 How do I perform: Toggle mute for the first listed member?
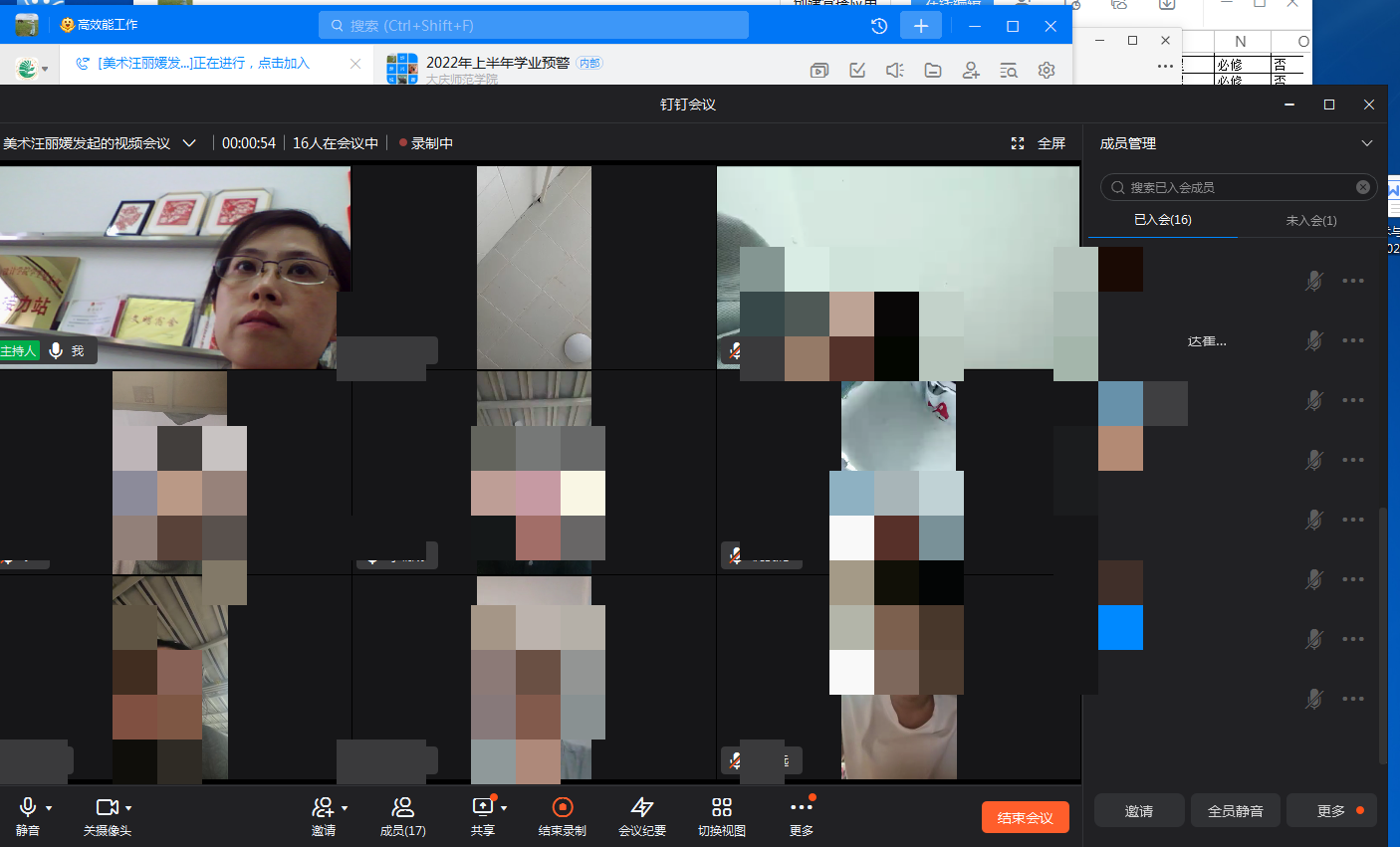[x=1314, y=281]
